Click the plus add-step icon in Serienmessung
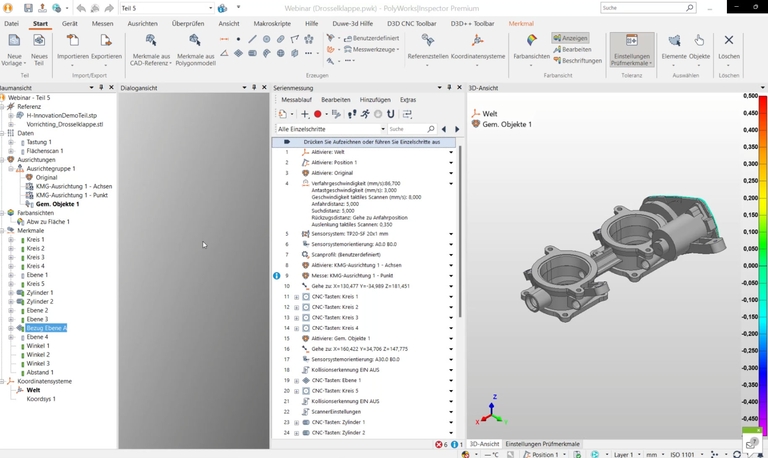This screenshot has height=458, width=768. [305, 114]
